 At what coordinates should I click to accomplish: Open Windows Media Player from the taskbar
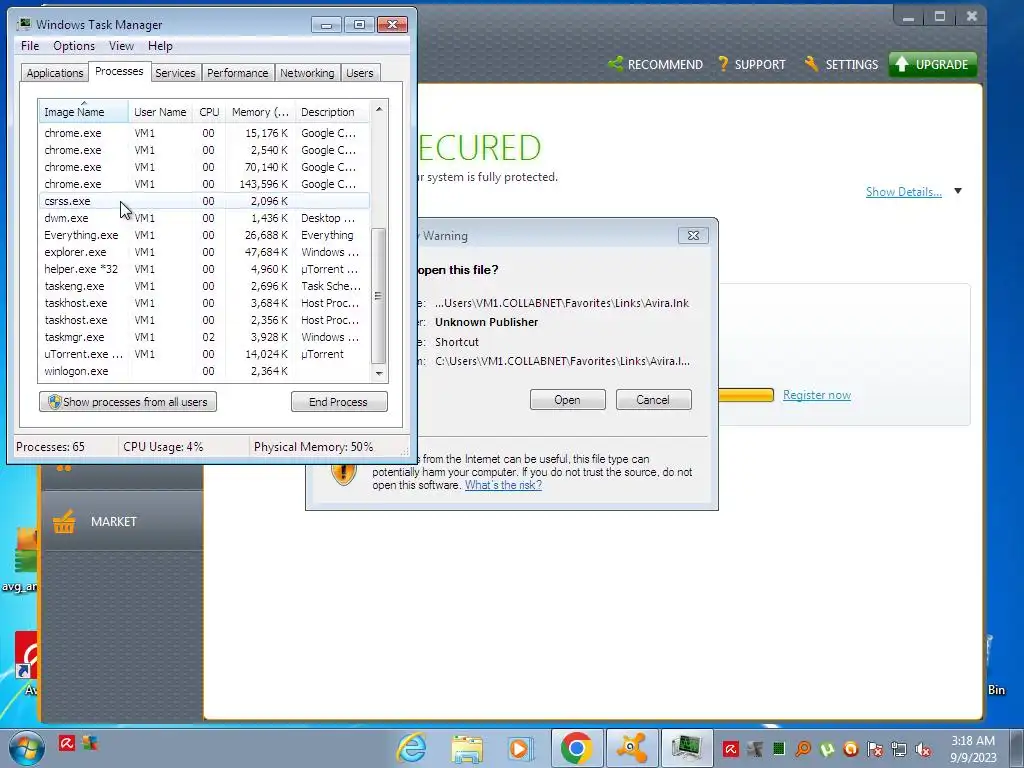coord(520,748)
